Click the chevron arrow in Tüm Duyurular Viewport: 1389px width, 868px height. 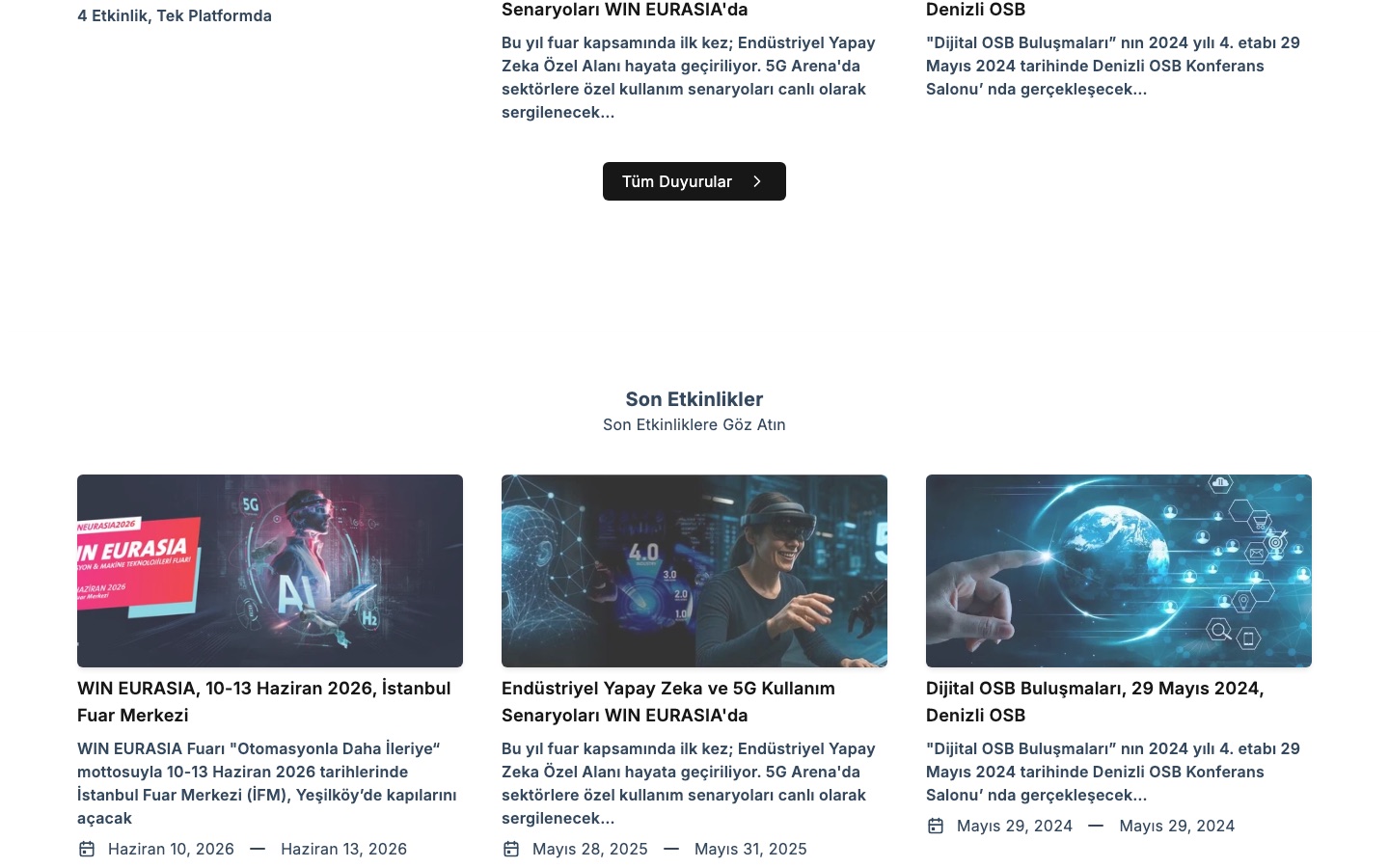(x=757, y=181)
